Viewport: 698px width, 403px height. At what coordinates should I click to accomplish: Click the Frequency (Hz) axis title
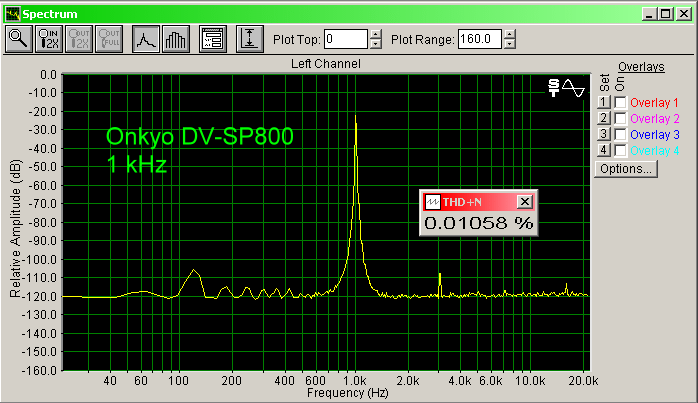(x=347, y=393)
